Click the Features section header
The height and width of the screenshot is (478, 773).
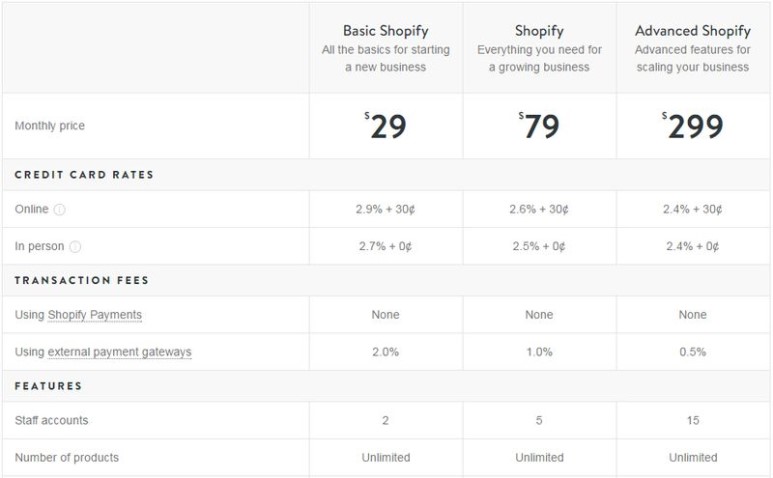(x=48, y=386)
